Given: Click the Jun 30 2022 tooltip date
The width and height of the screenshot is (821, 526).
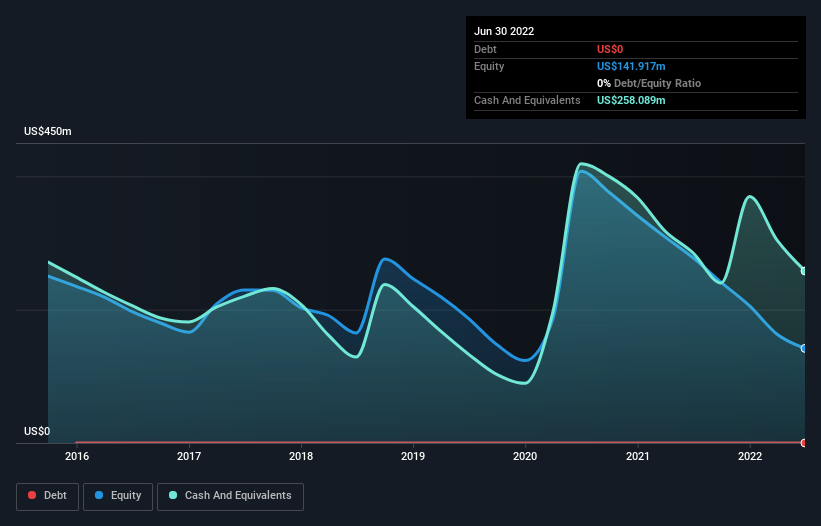Looking at the screenshot, I should (504, 31).
